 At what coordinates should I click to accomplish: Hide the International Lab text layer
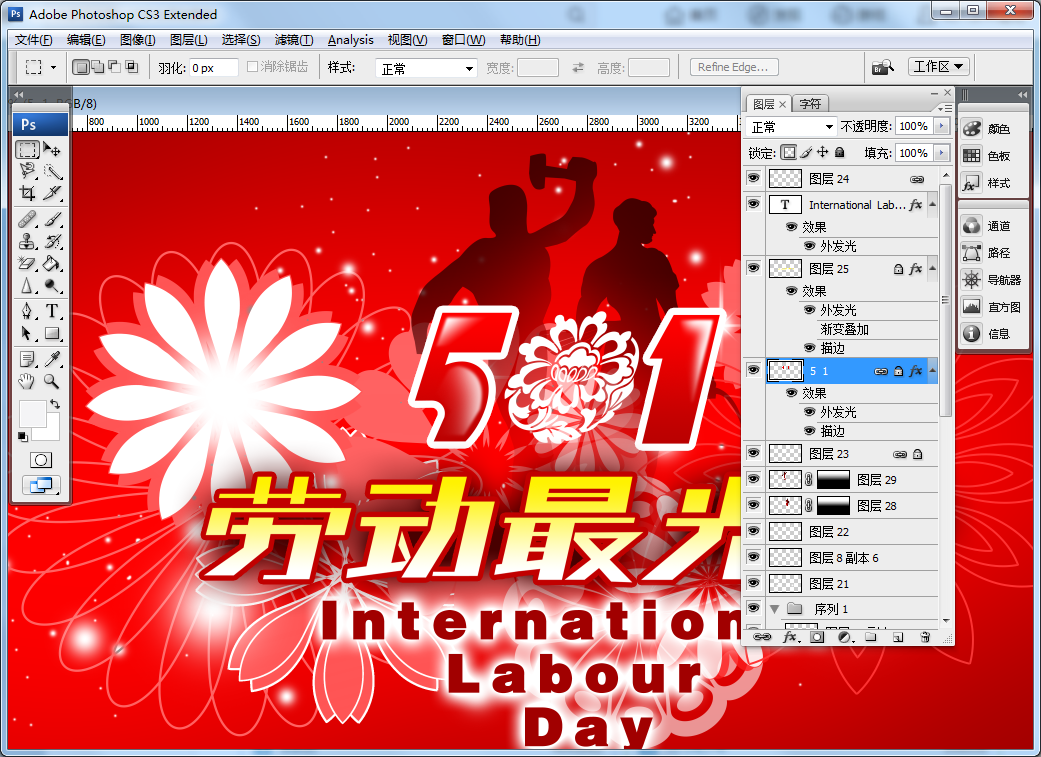pyautogui.click(x=754, y=204)
